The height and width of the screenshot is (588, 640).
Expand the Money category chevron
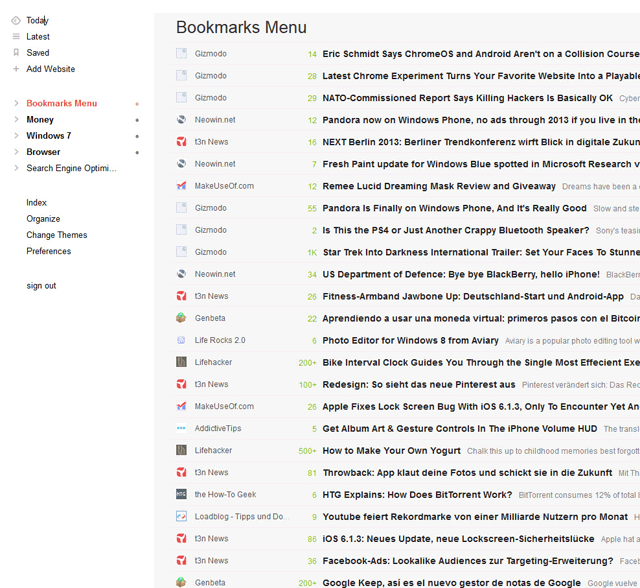[16, 119]
